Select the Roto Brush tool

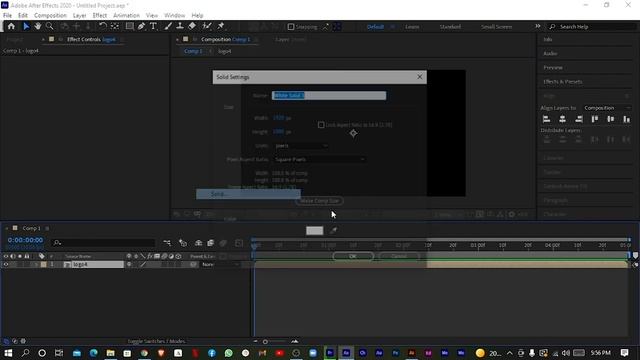pos(207,26)
